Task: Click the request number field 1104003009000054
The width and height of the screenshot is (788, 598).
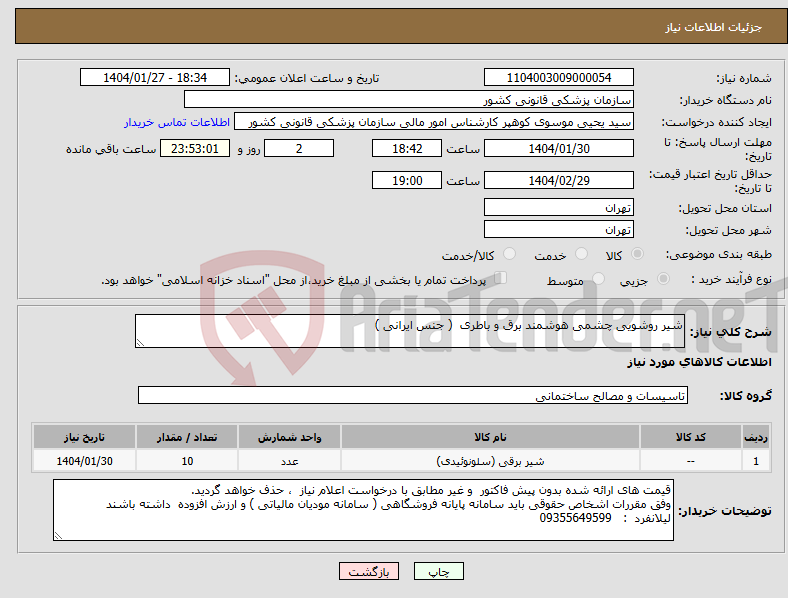Action: click(x=558, y=77)
